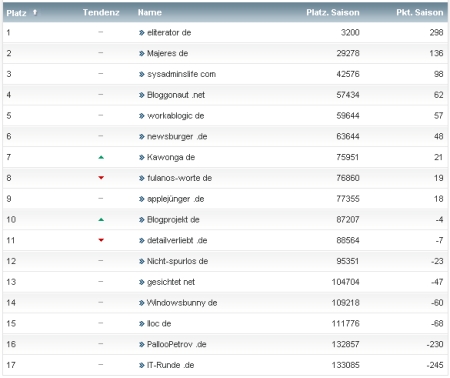Open the Blogprojekt de link
This screenshot has width=450, height=378.
tap(173, 220)
